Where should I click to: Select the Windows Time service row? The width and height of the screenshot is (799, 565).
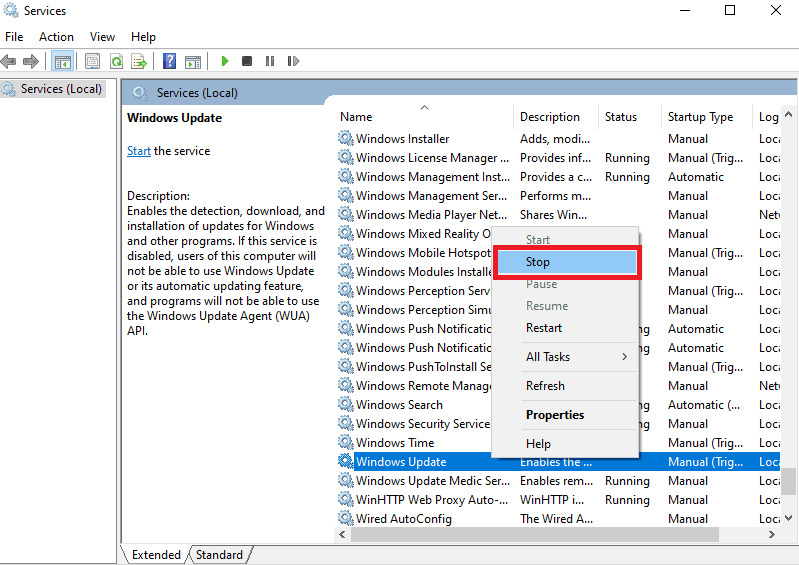pos(558,443)
